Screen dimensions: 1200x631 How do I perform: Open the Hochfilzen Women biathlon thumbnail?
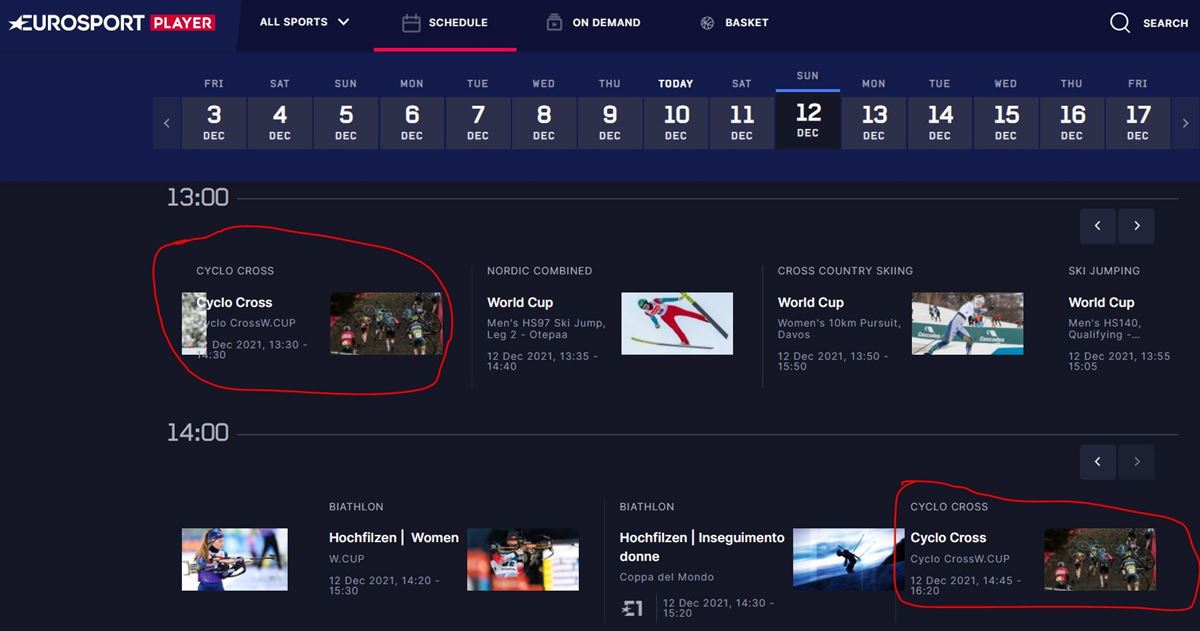235,559
